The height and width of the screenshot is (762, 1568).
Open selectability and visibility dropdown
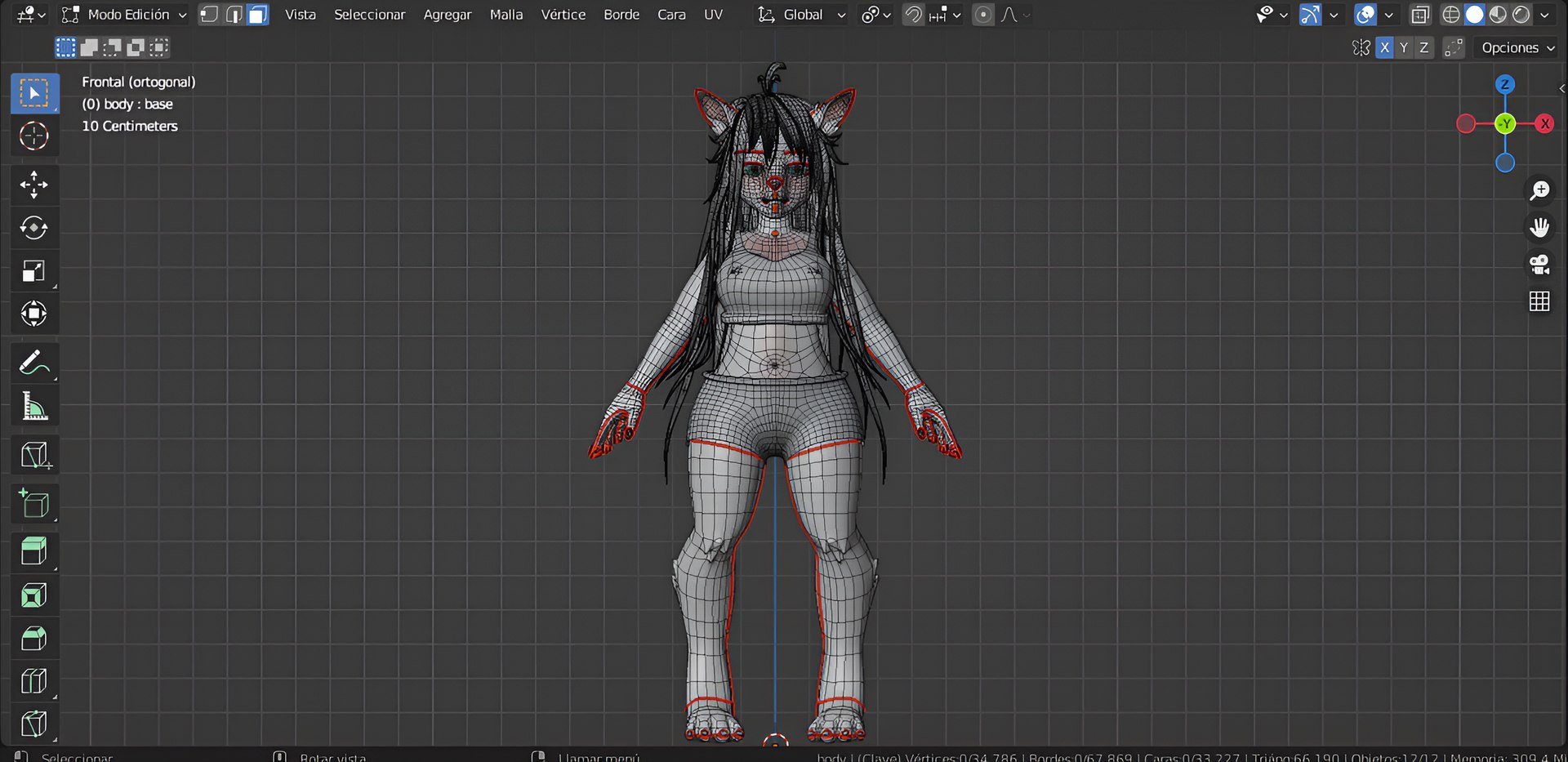point(1272,15)
